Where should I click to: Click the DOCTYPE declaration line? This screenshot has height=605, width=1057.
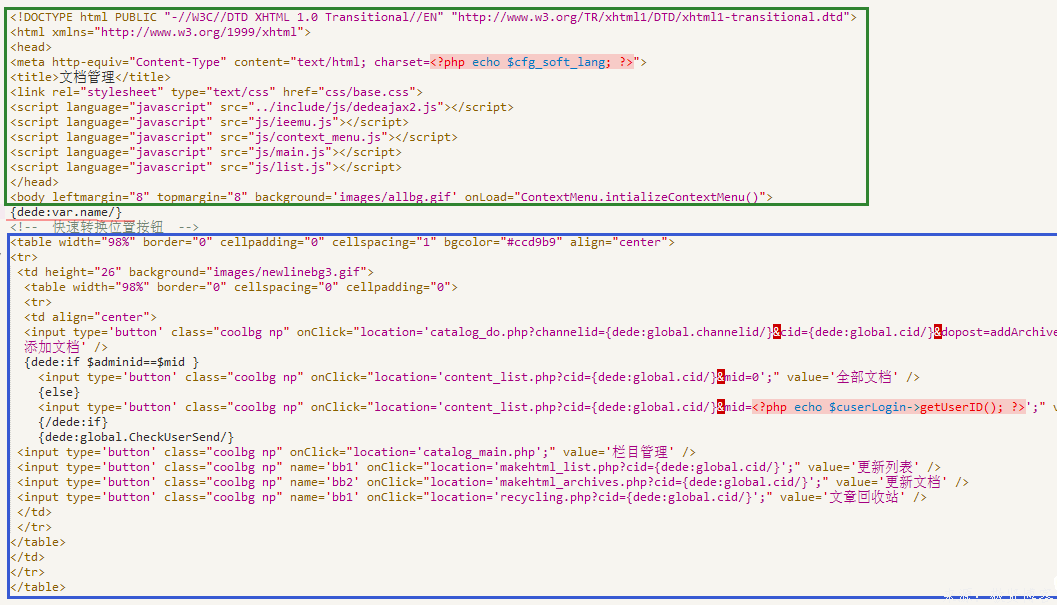point(433,17)
